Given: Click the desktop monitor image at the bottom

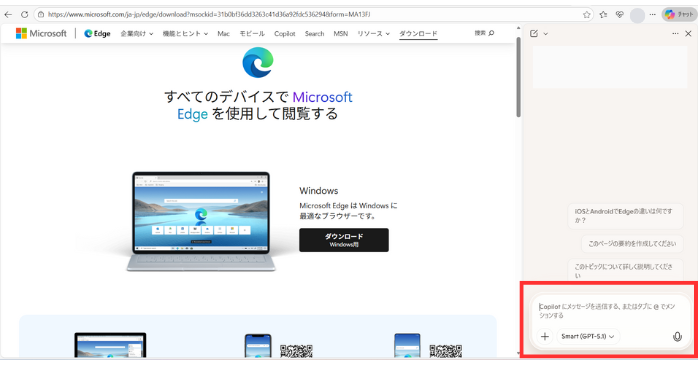Looking at the screenshot, I should coord(110,345).
